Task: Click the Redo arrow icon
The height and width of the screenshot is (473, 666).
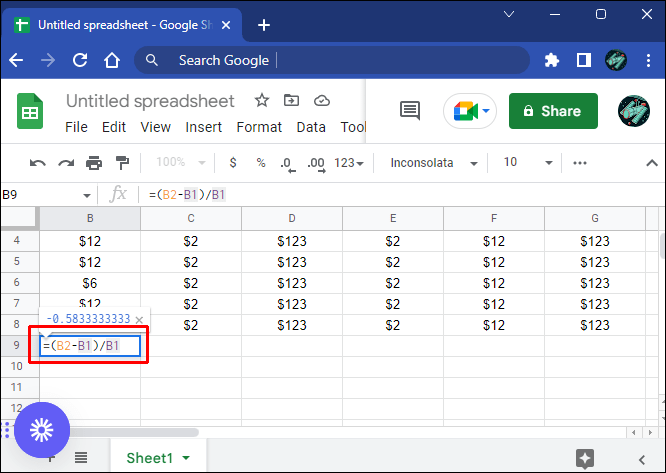Action: coord(66,163)
